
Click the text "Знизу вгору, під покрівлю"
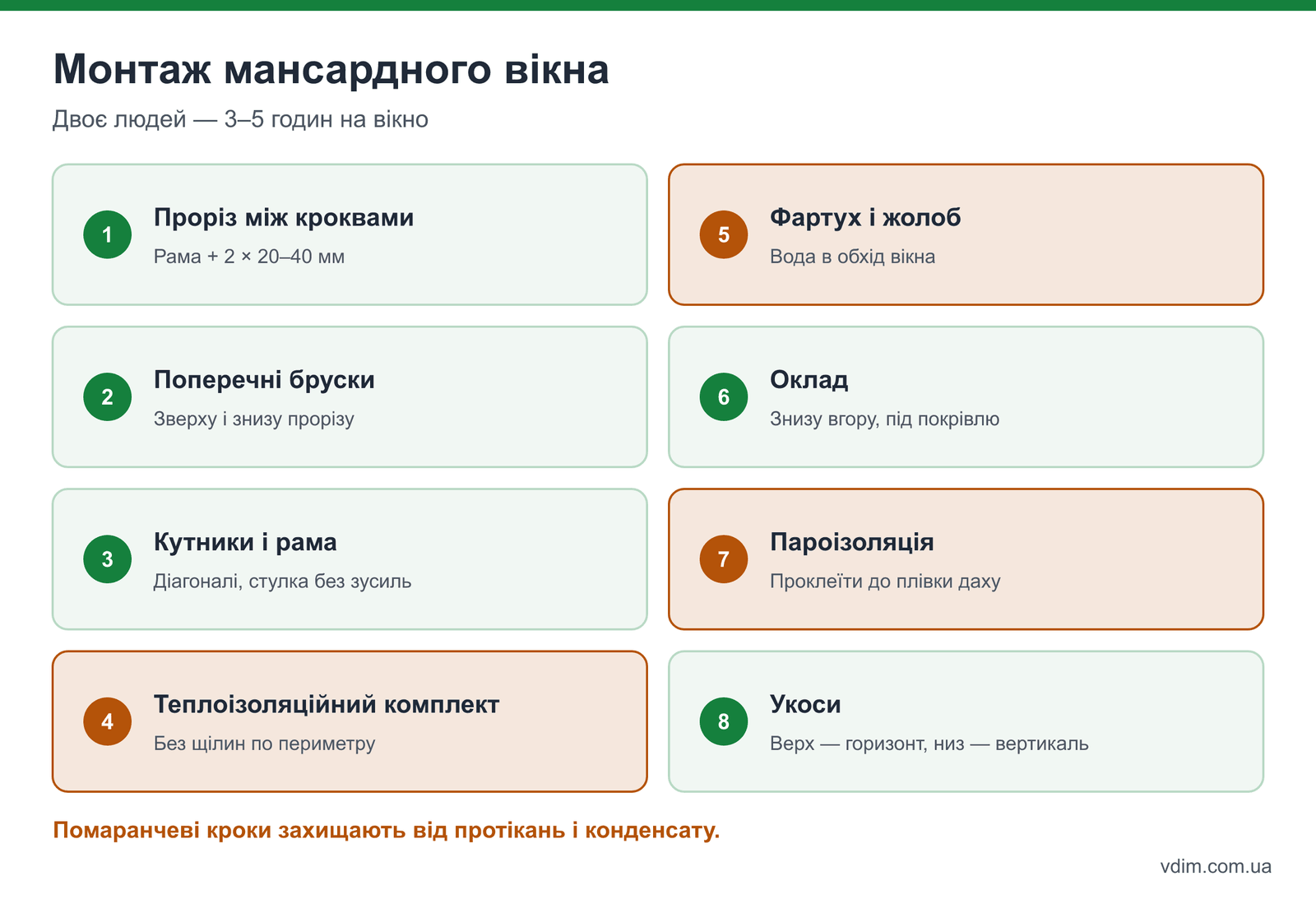coord(885,419)
